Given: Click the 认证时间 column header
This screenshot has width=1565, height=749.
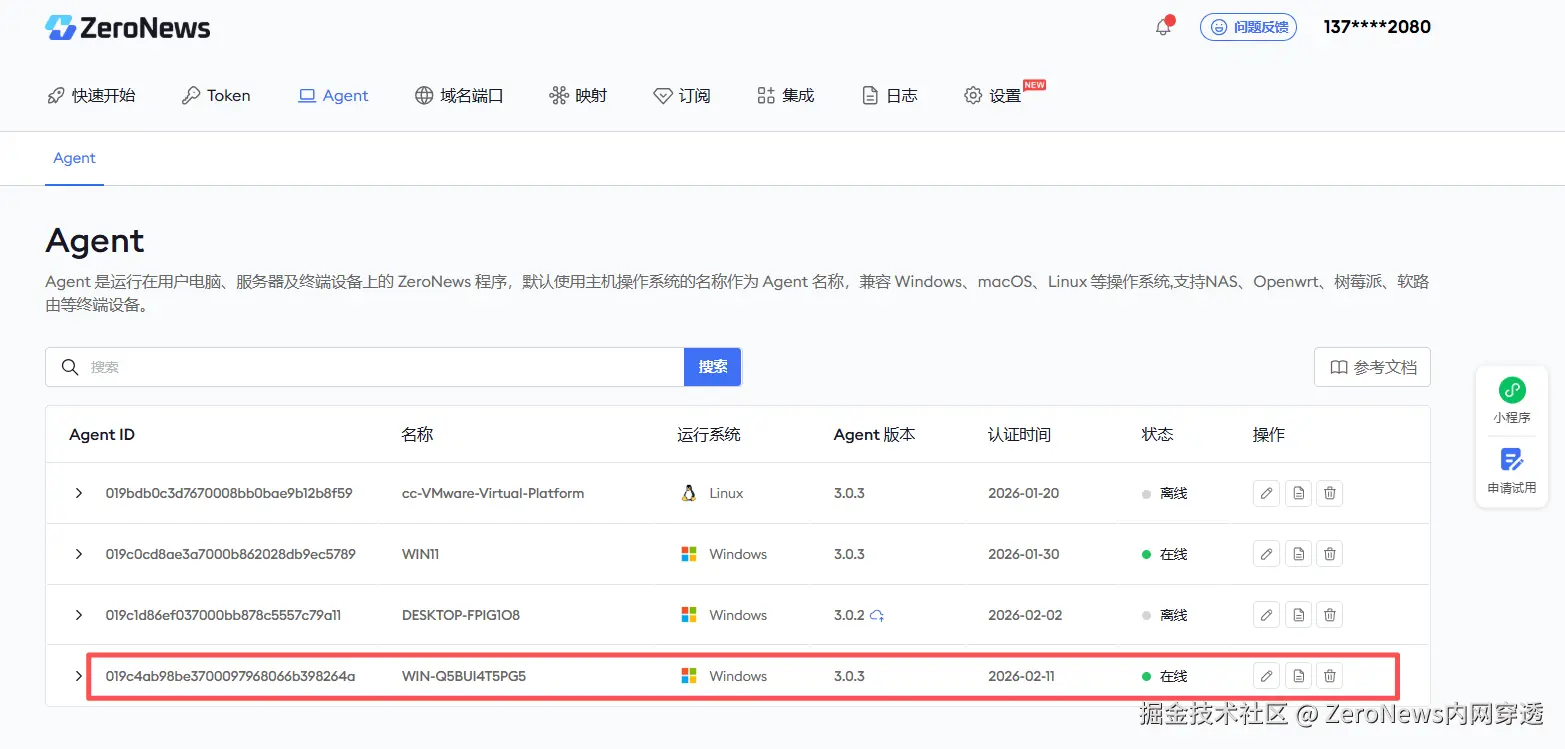Looking at the screenshot, I should 1019,435.
